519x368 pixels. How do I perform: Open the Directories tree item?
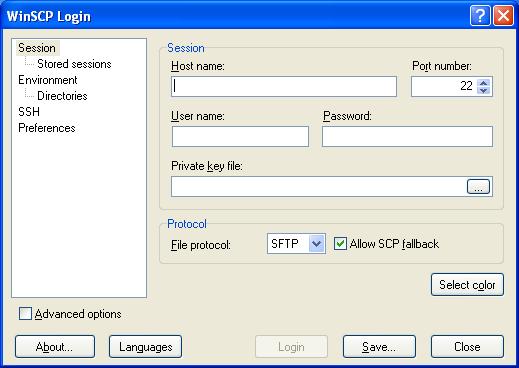62,96
